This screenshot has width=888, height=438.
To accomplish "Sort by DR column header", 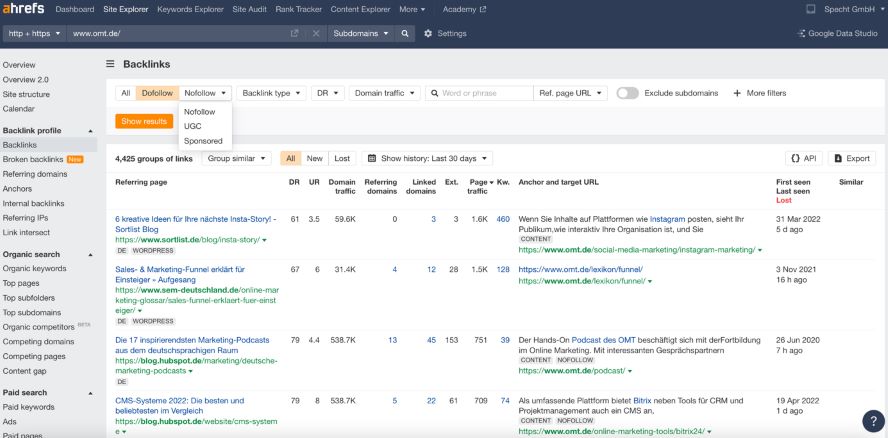I will pyautogui.click(x=294, y=182).
